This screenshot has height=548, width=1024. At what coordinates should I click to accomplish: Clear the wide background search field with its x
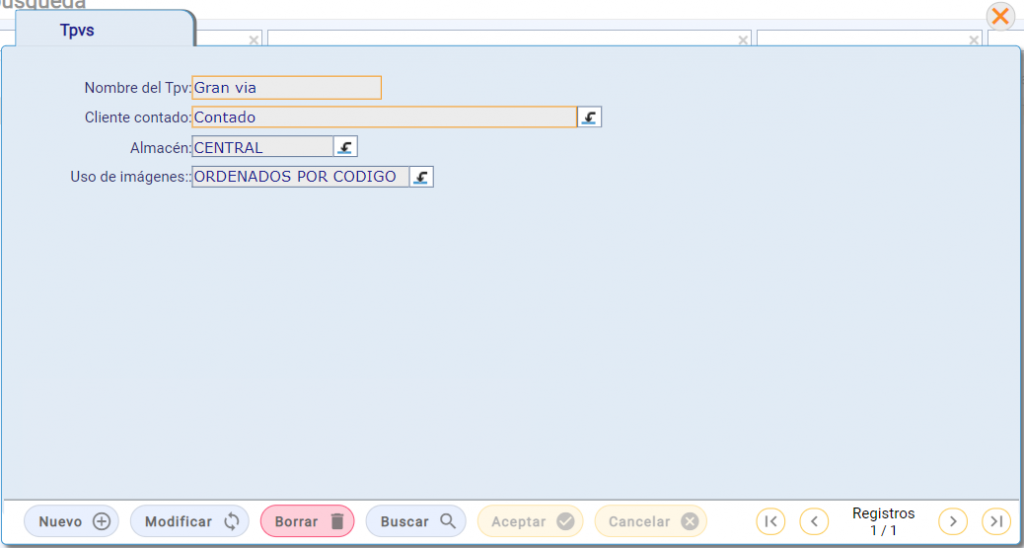[x=743, y=40]
